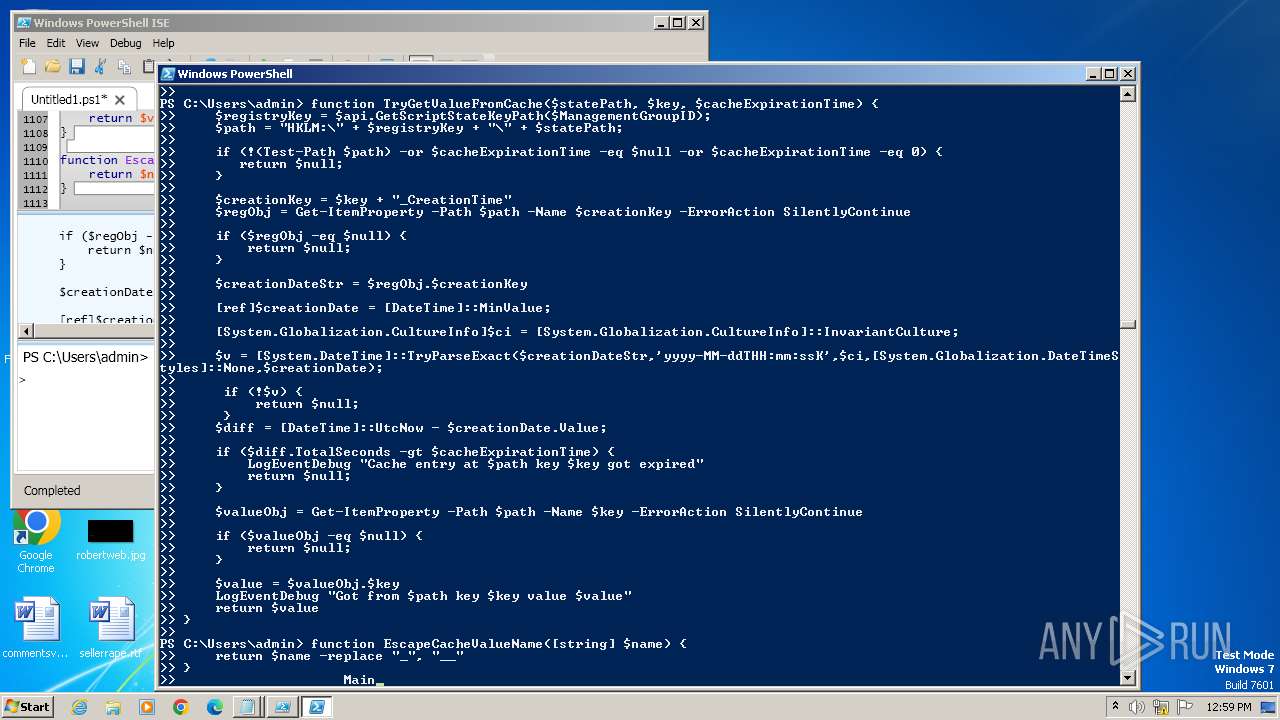The height and width of the screenshot is (720, 1280).
Task: Show hidden tray icons arrow
Action: 1115,707
